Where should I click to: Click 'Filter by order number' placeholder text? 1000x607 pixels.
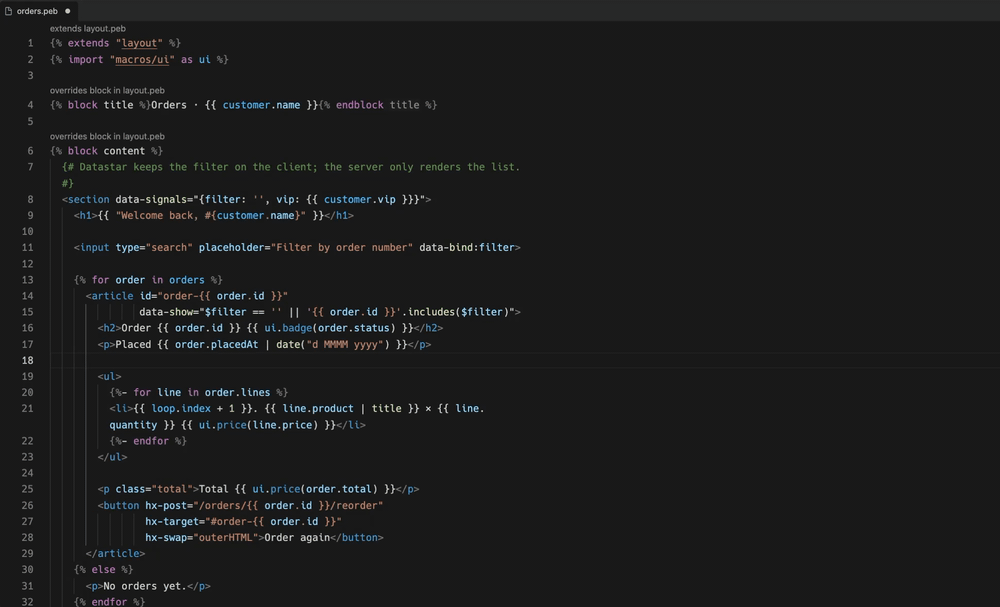pyautogui.click(x=342, y=247)
